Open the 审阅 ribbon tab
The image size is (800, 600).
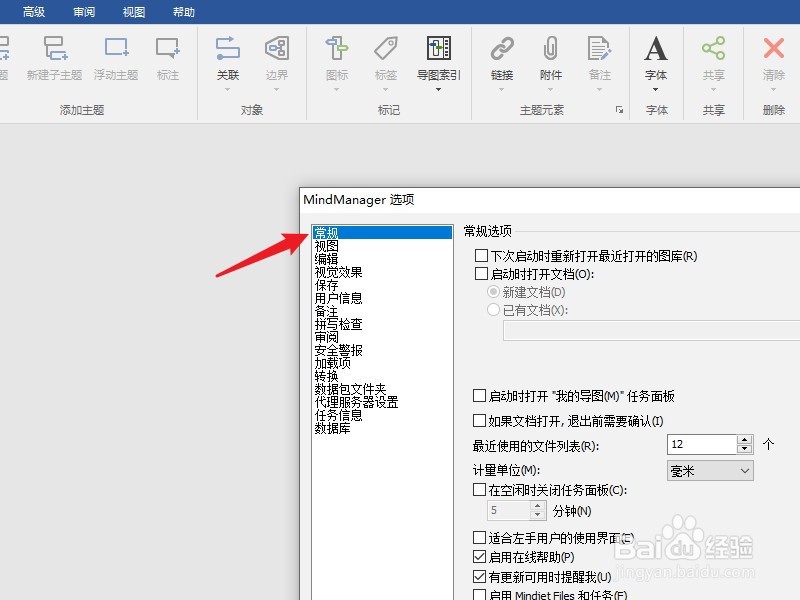pos(84,12)
